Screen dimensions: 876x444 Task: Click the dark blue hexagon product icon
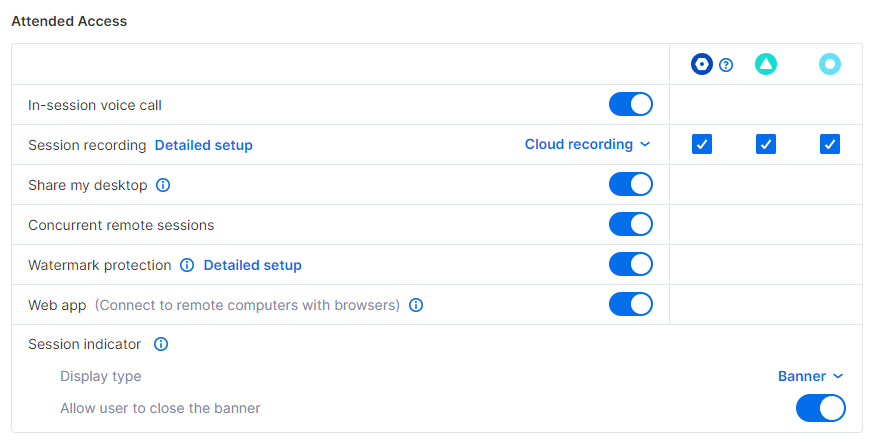coord(702,64)
